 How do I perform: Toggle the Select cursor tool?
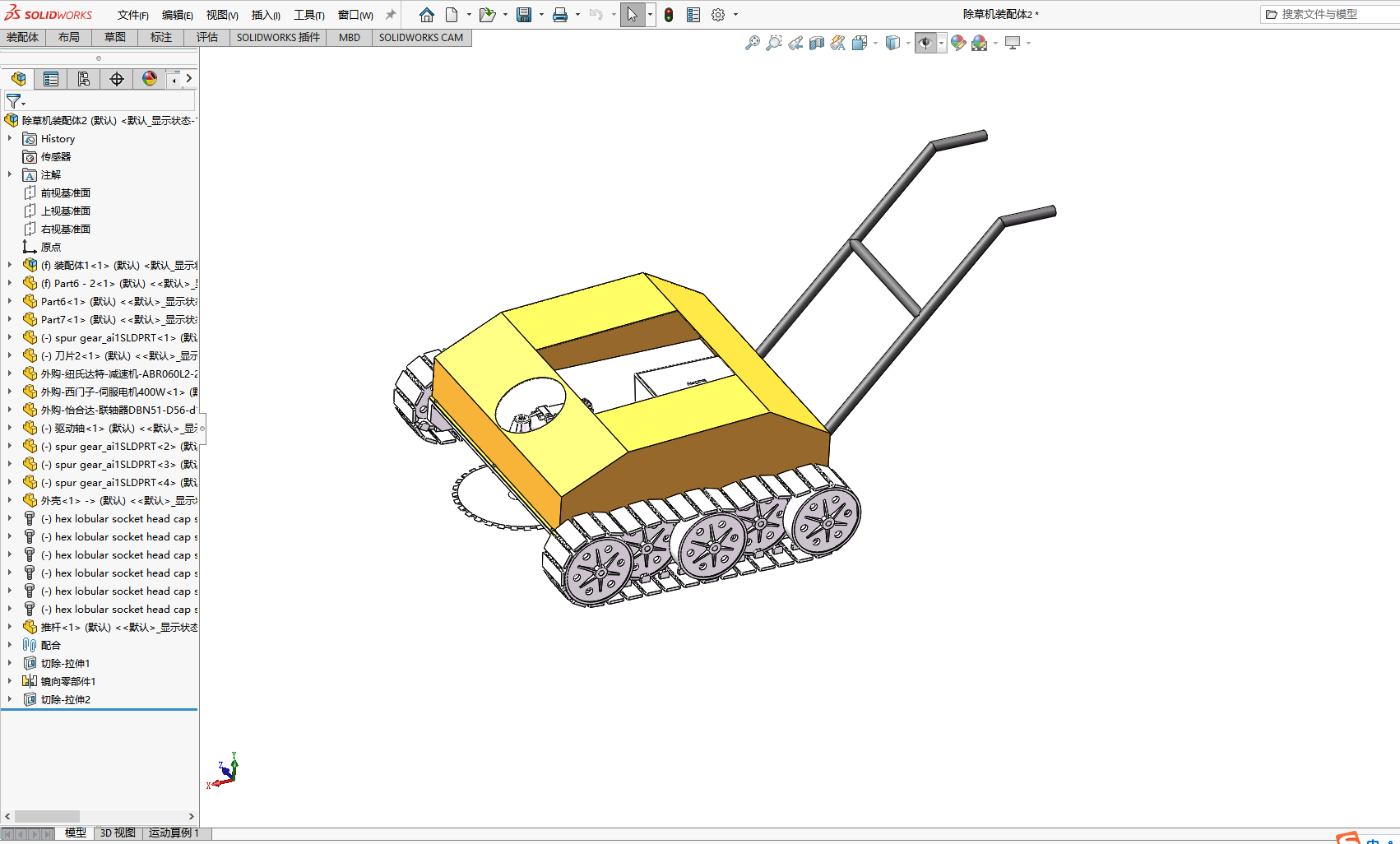(x=632, y=15)
